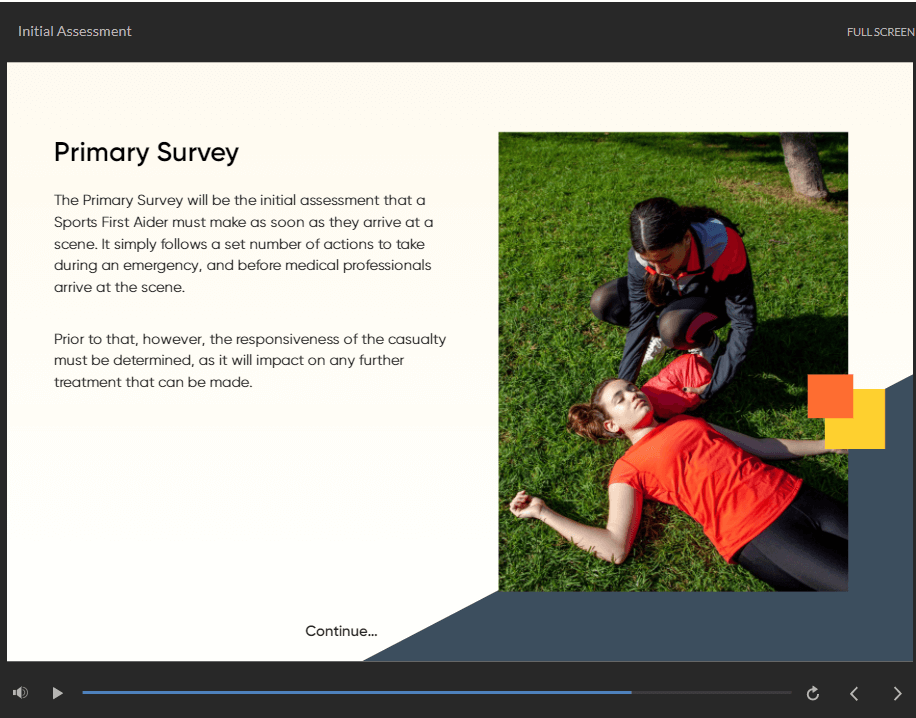Click the circular replay arrow icon
The height and width of the screenshot is (718, 916).
[x=812, y=692]
